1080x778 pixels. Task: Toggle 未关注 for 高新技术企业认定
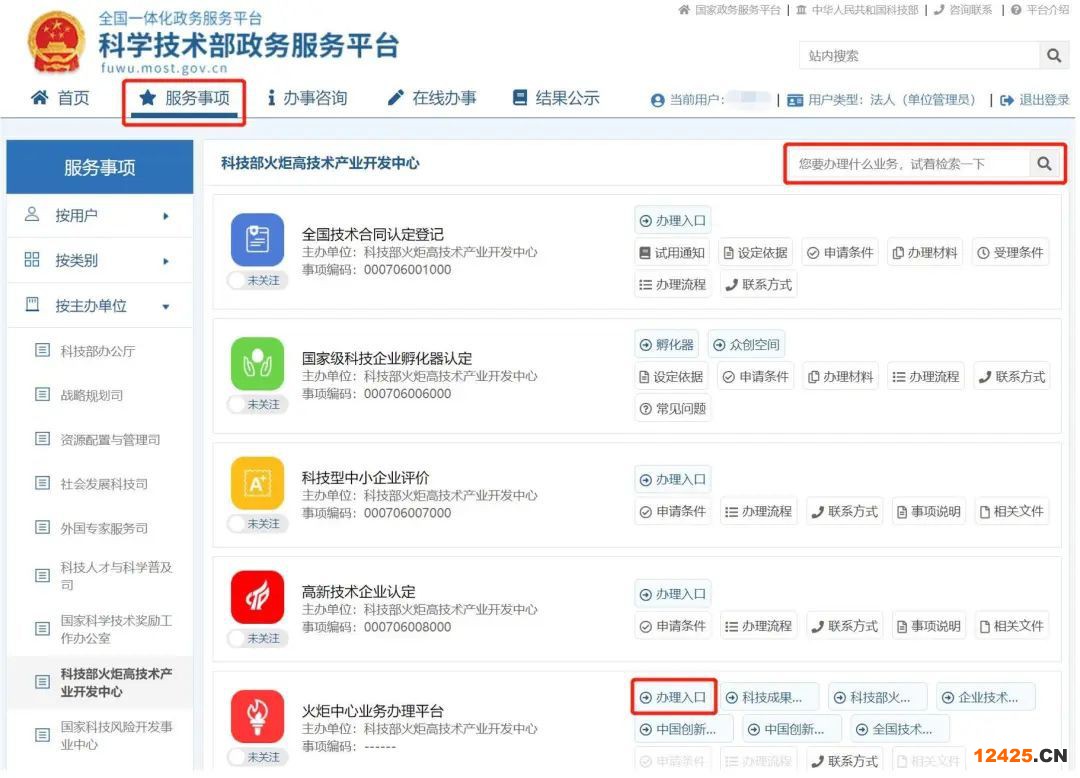coord(257,638)
